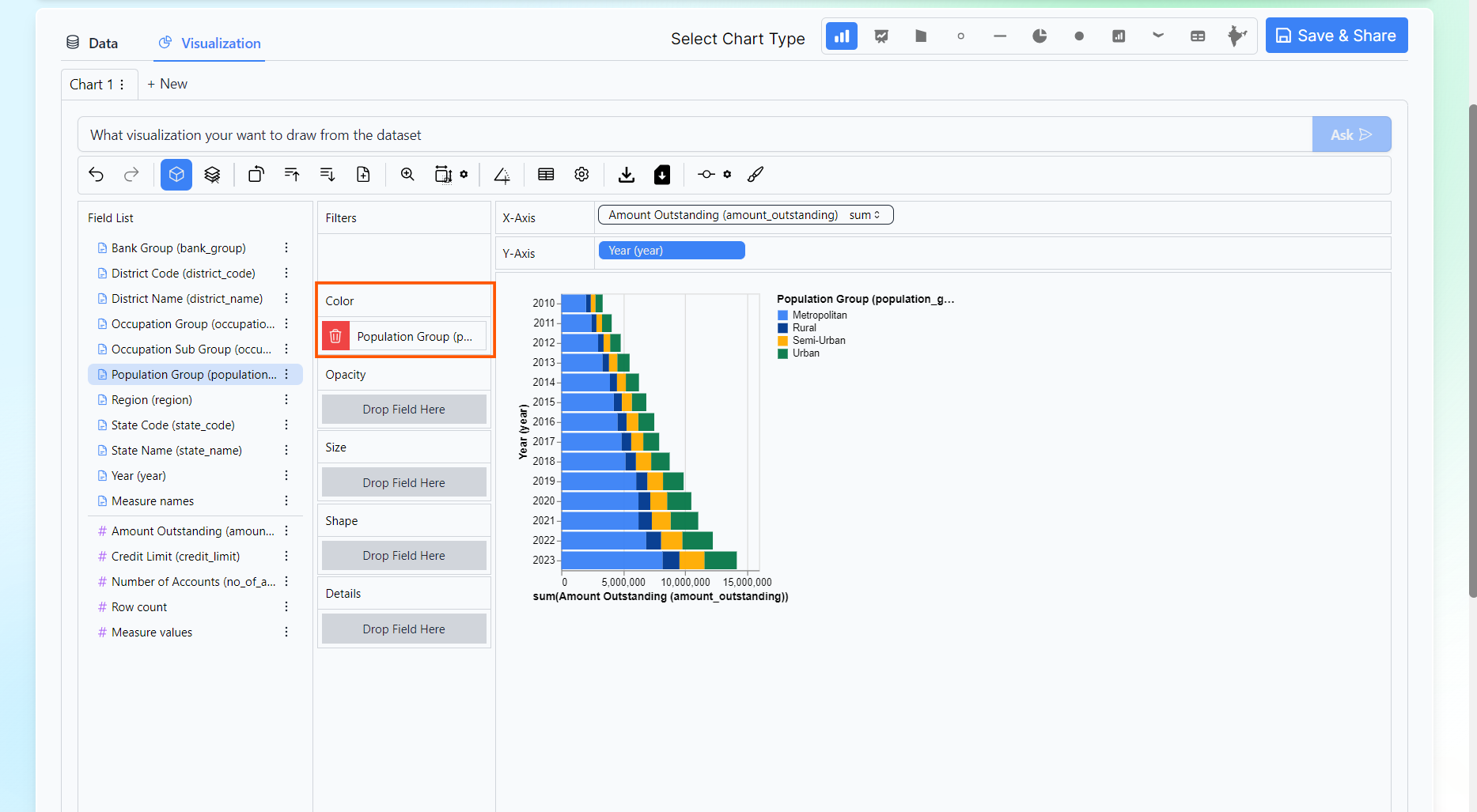Open options menu for Bank Group field
The image size is (1477, 812).
point(286,248)
